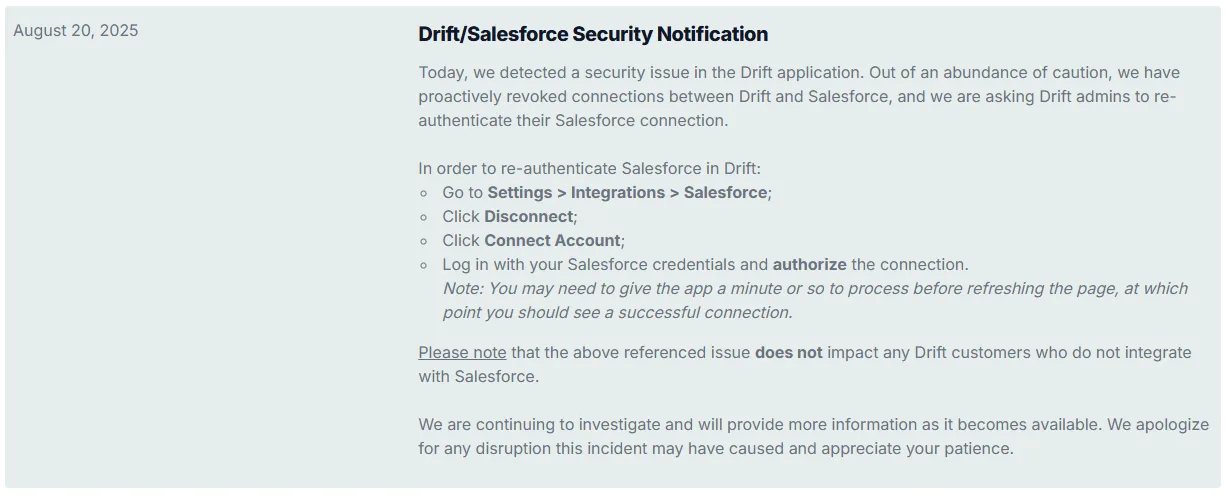Click the bullet beside "Click Disconnect"
The height and width of the screenshot is (495, 1226).
(424, 217)
